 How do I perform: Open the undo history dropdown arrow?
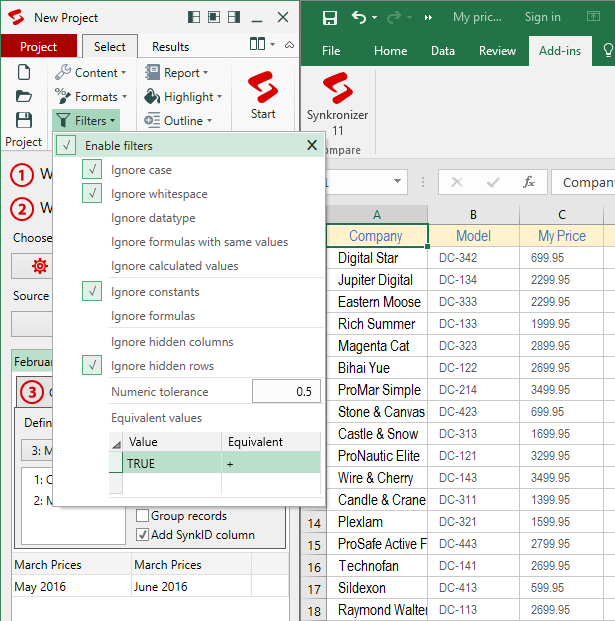pyautogui.click(x=374, y=18)
